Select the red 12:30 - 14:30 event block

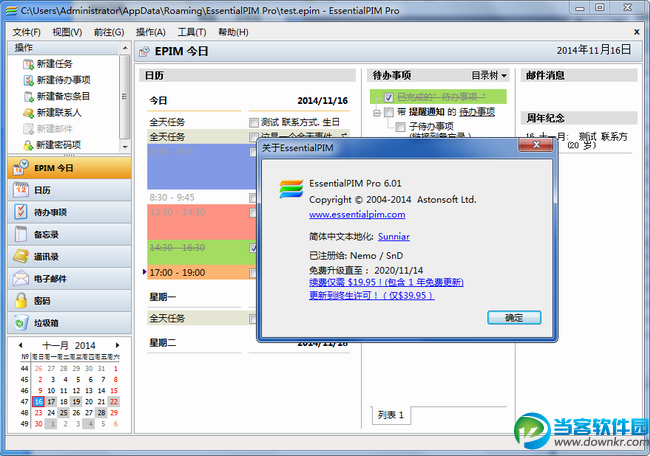pos(201,222)
